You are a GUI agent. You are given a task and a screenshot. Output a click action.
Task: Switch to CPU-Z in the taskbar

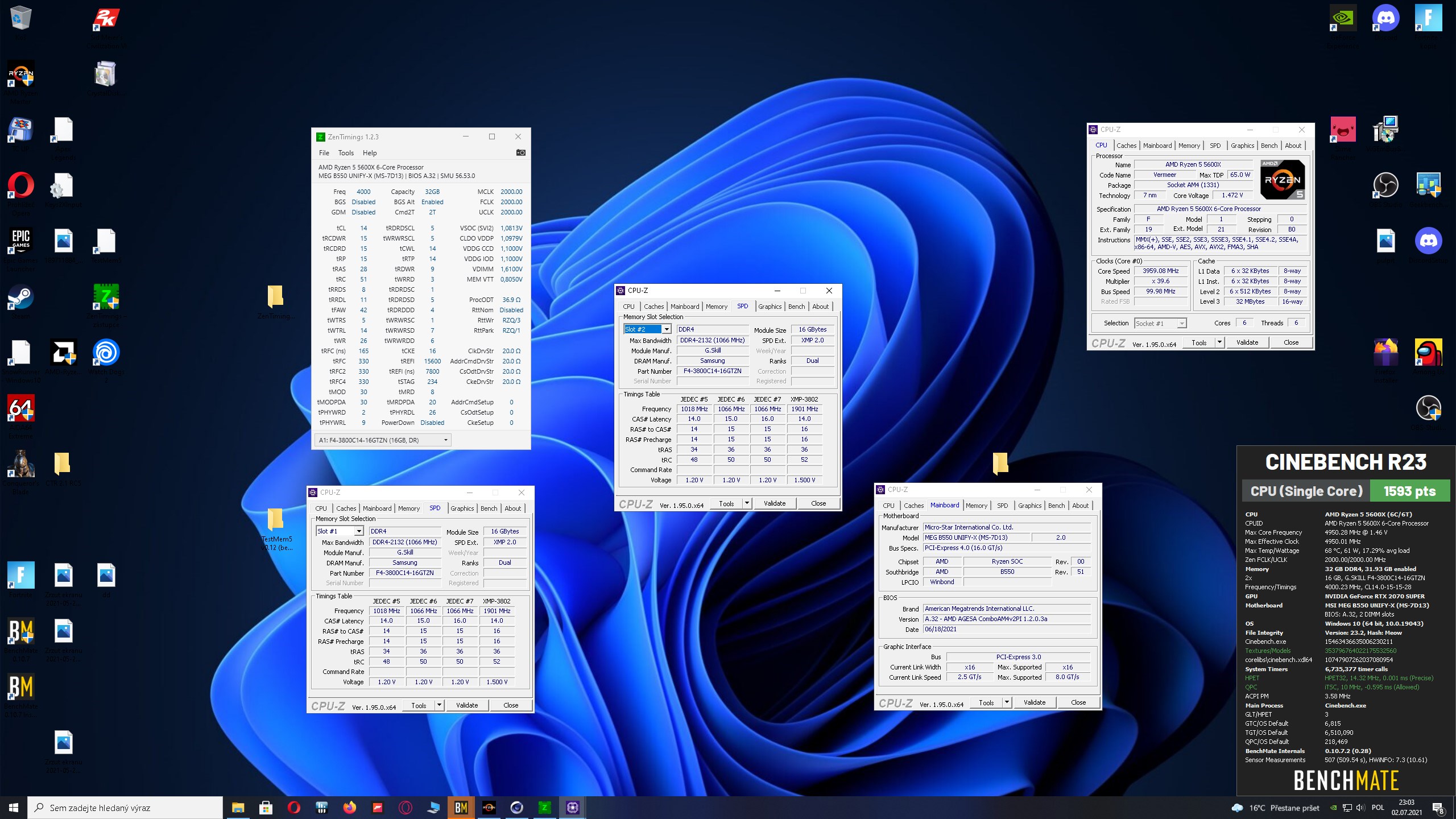tap(572, 808)
